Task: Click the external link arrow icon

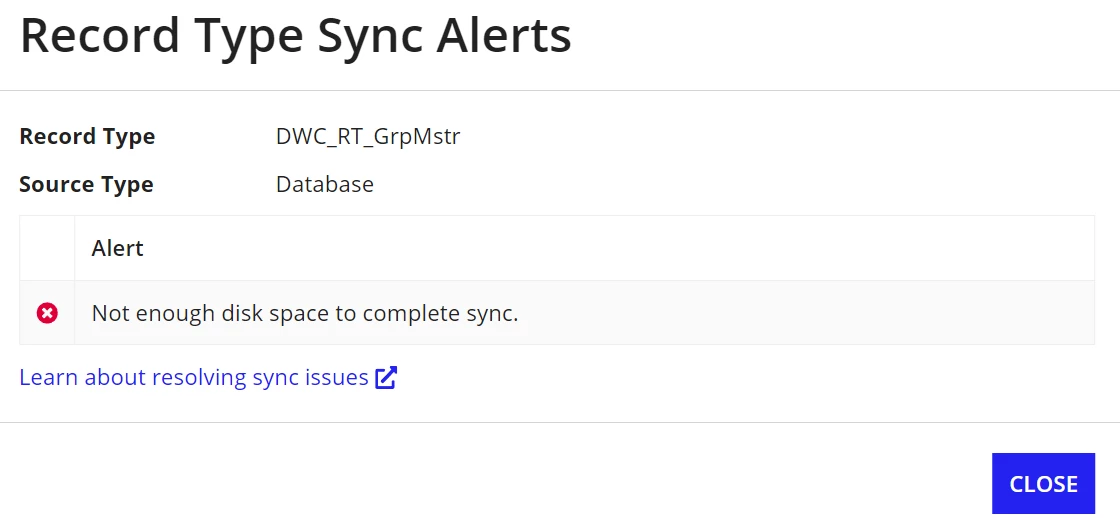Action: [x=386, y=377]
